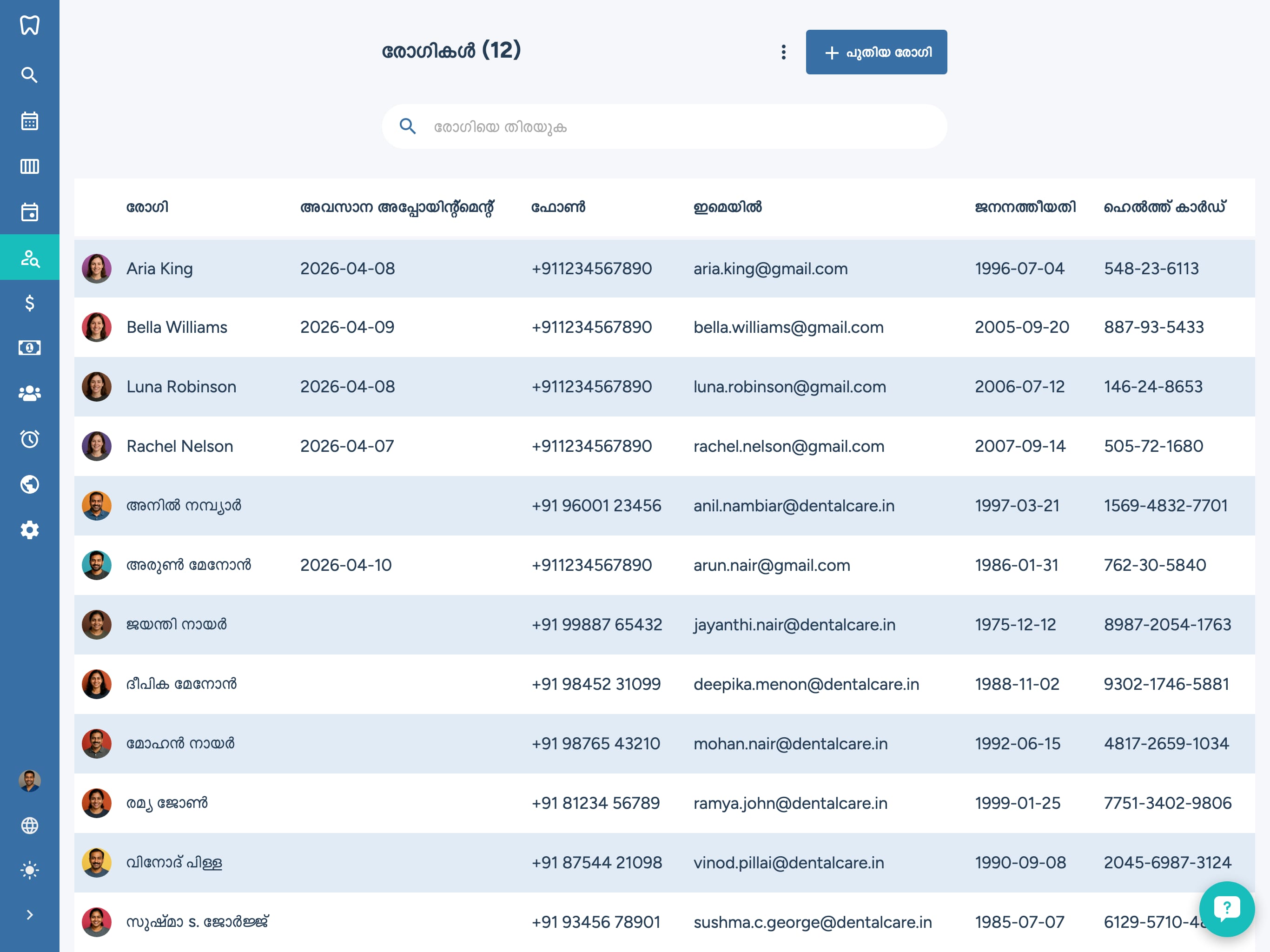Expand the sidebar using chevron arrow

click(29, 915)
